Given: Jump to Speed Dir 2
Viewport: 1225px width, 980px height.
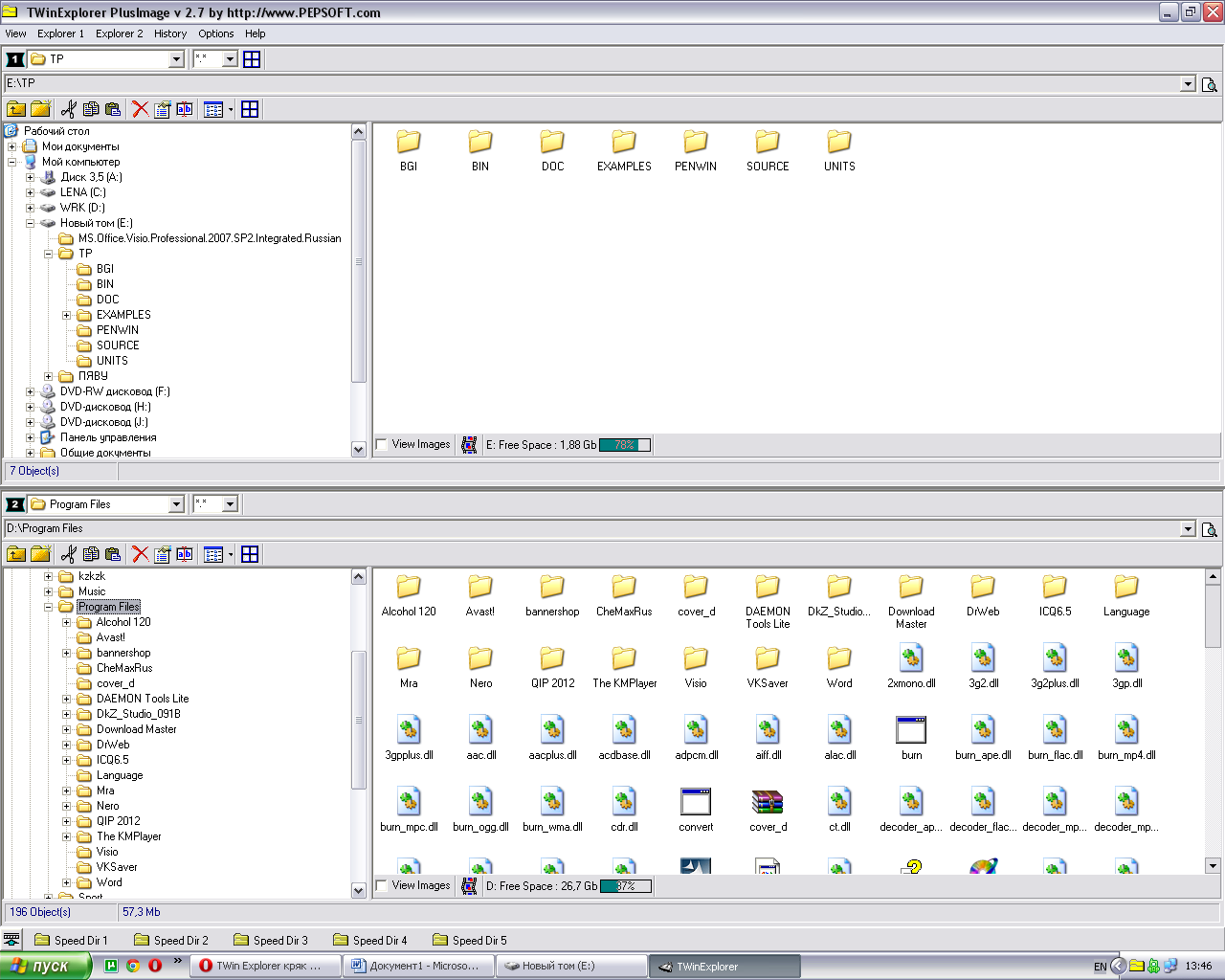Looking at the screenshot, I should pyautogui.click(x=170, y=941).
